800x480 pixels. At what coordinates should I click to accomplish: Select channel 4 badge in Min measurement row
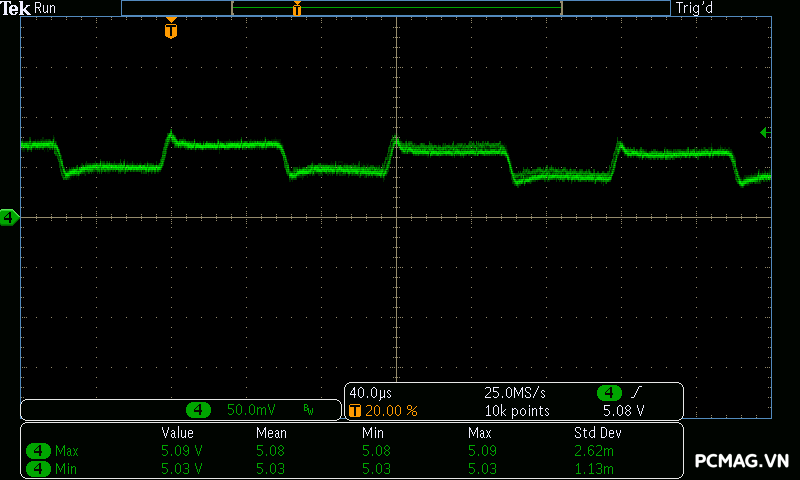39,467
